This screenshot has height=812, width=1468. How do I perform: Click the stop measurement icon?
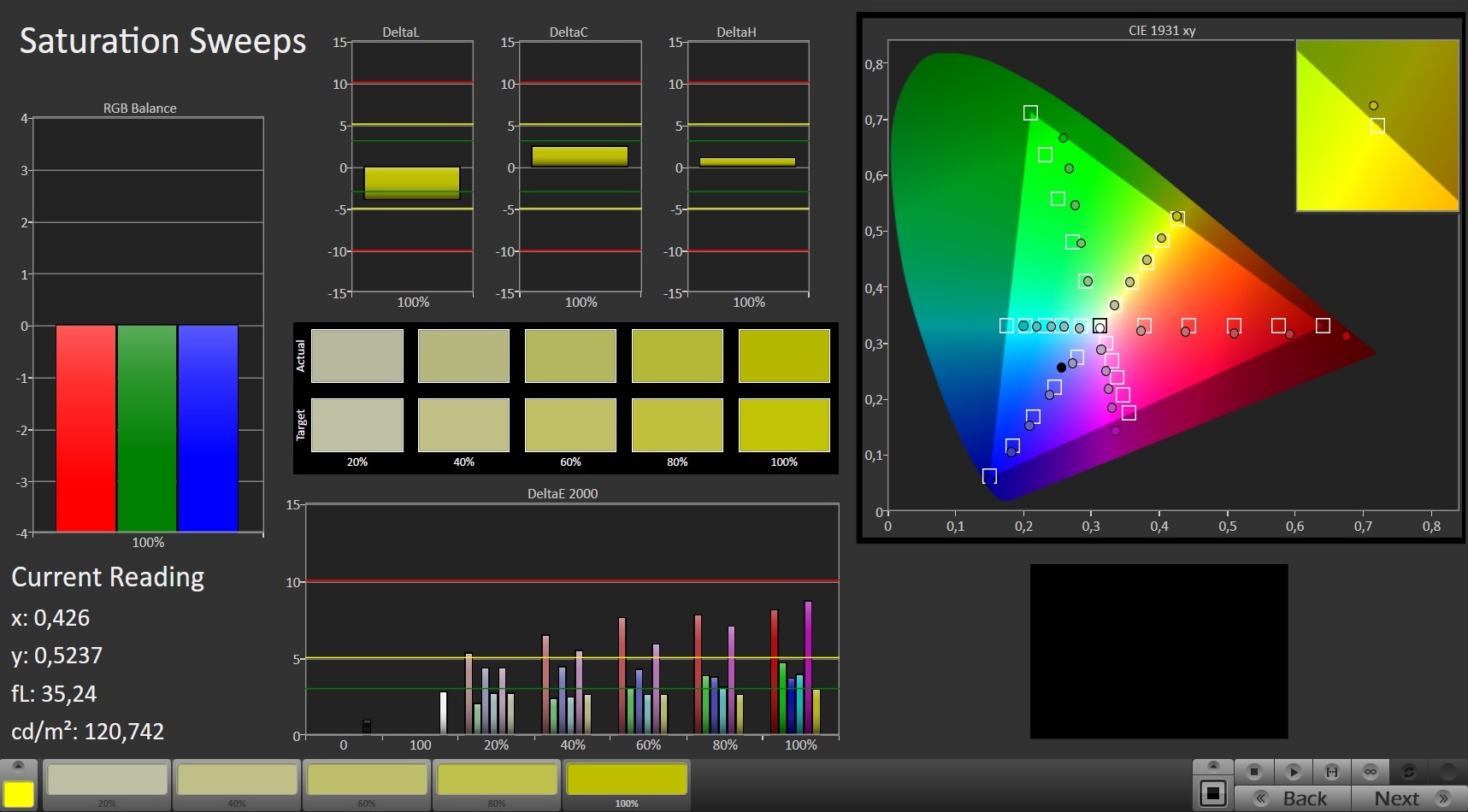click(x=1253, y=772)
